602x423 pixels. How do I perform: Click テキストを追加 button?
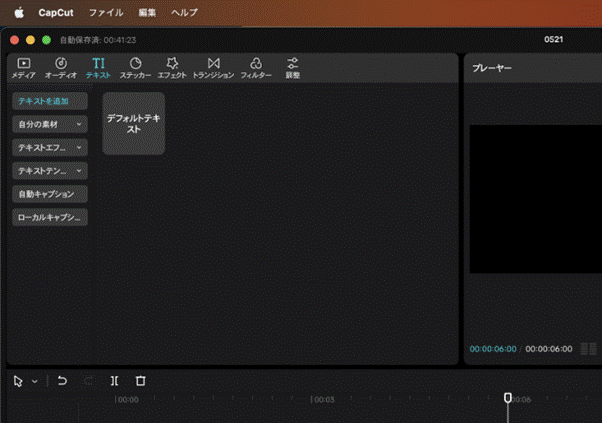point(50,101)
